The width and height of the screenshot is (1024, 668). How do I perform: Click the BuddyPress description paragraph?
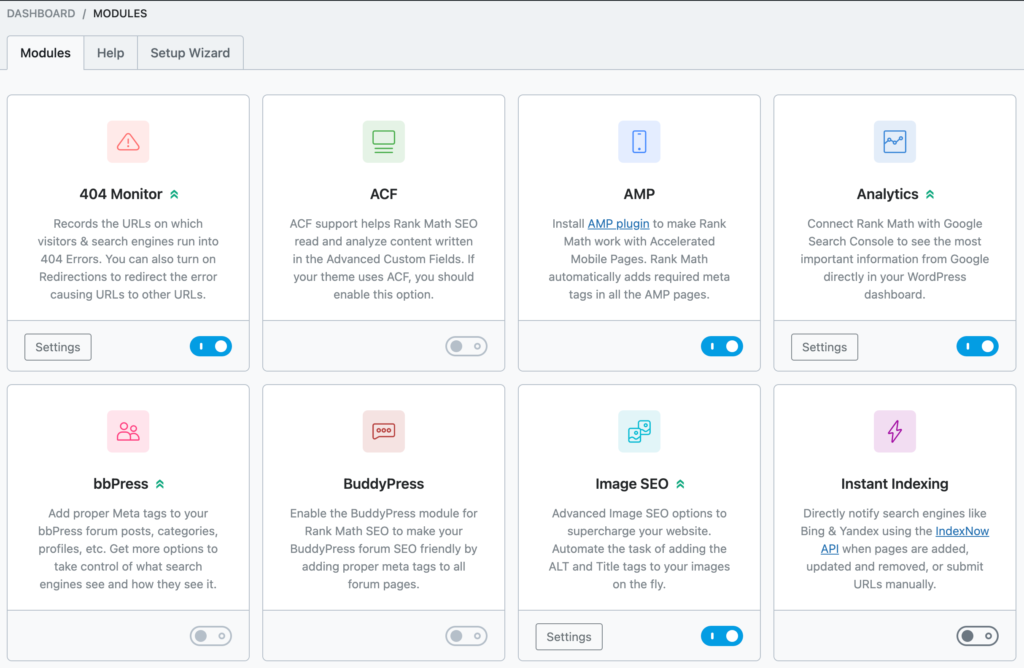pyautogui.click(x=383, y=549)
